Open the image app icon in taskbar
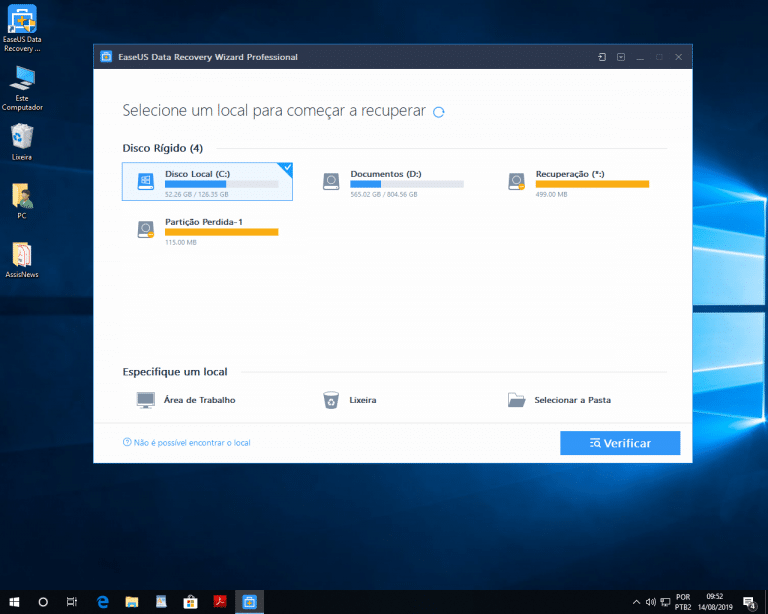Screen dimensions: 768x614 [161, 602]
